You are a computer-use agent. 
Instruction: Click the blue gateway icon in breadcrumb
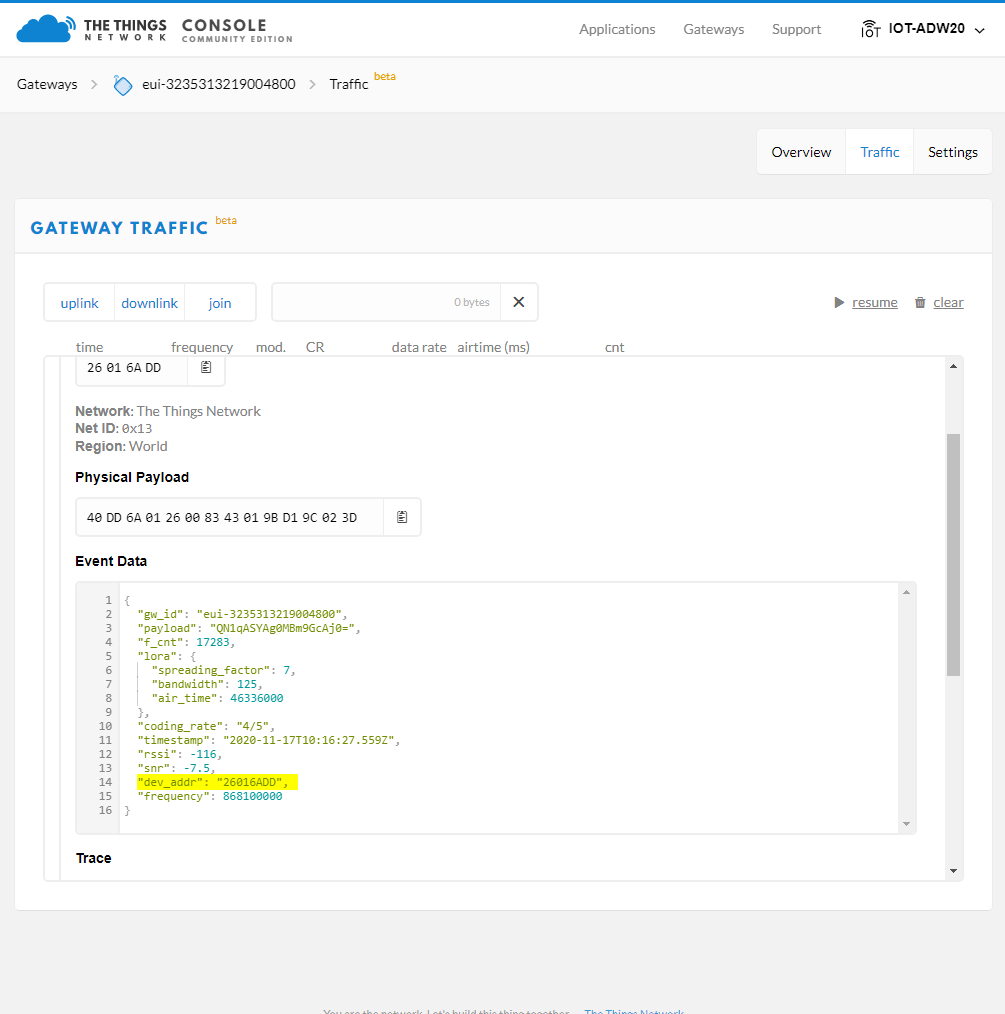[x=122, y=85]
